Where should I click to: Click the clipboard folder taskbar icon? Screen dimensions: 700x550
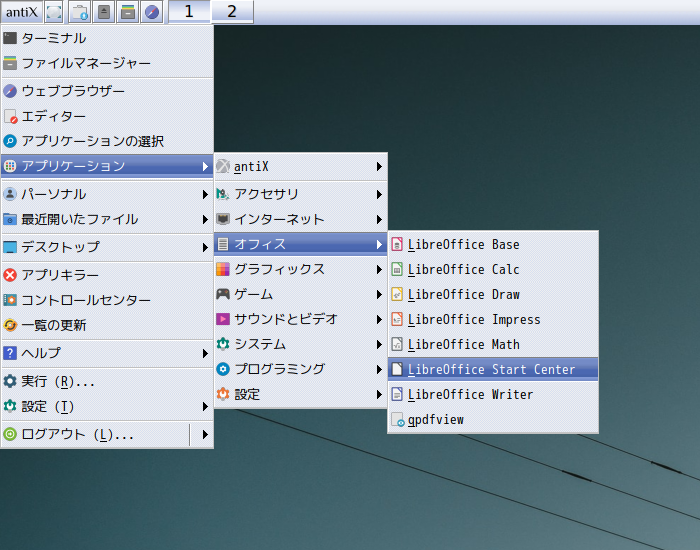coord(79,12)
